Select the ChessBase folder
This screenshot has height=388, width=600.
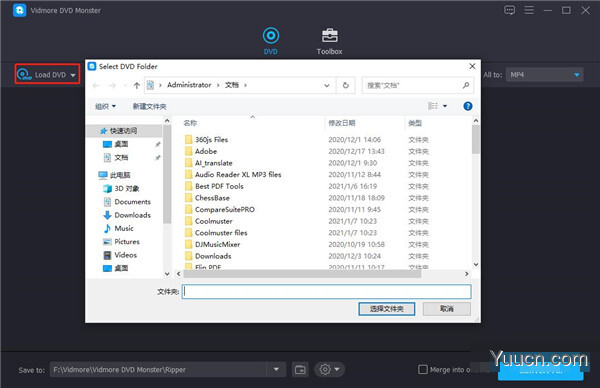212,198
